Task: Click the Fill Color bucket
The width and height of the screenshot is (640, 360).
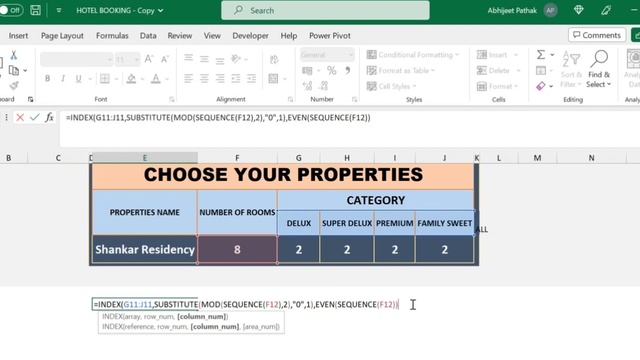Action: [x=131, y=78]
